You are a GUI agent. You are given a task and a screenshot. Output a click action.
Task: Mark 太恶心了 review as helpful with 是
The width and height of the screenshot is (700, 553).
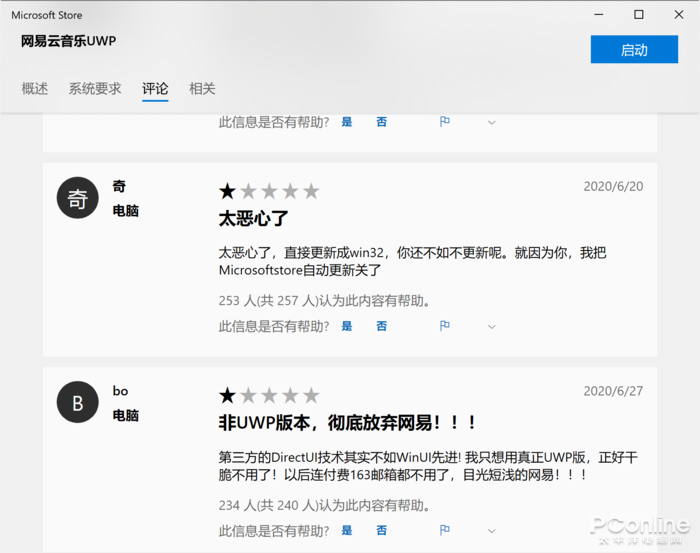point(347,326)
